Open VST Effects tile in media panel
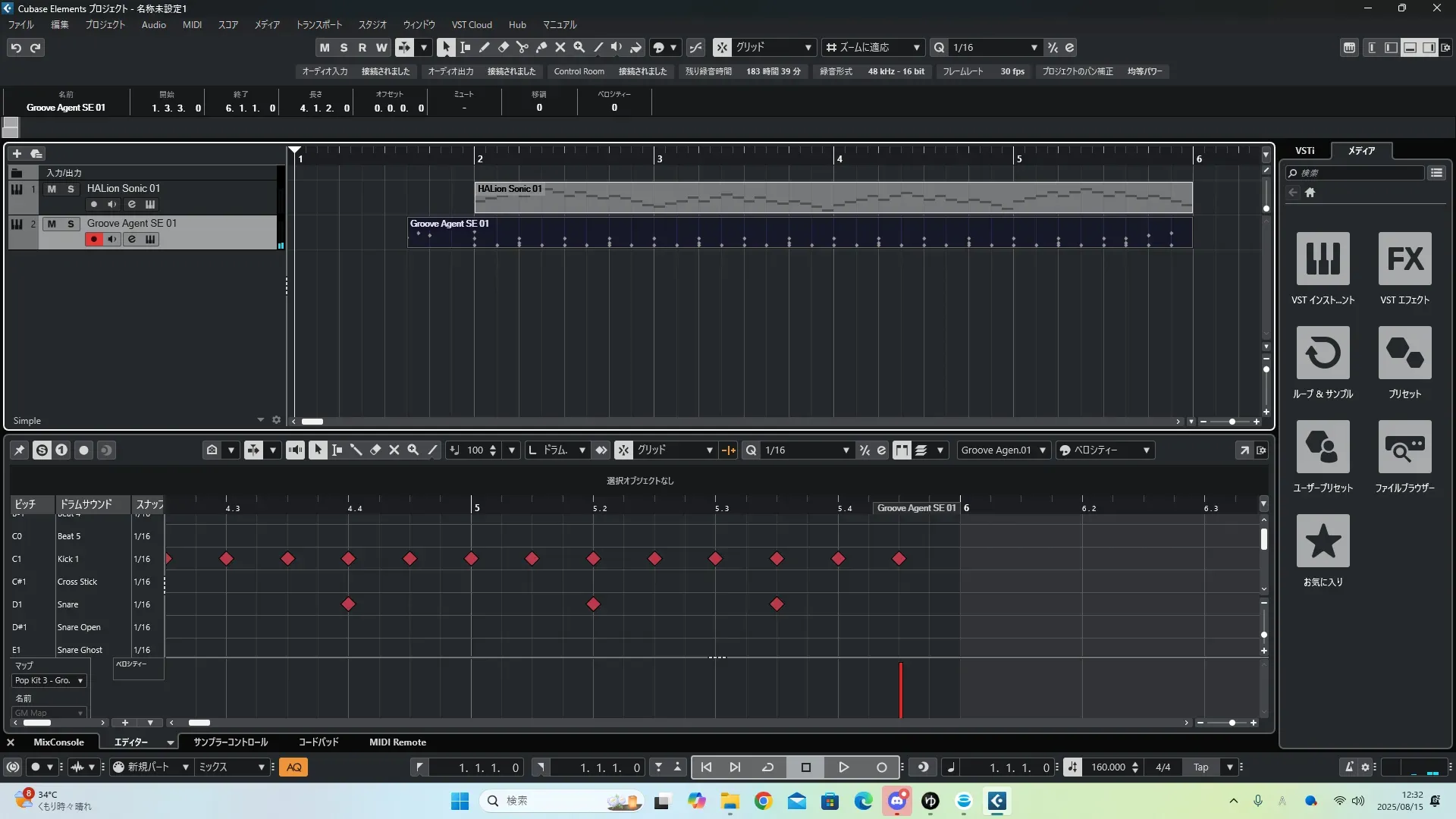Viewport: 1456px width, 819px height. click(x=1404, y=259)
